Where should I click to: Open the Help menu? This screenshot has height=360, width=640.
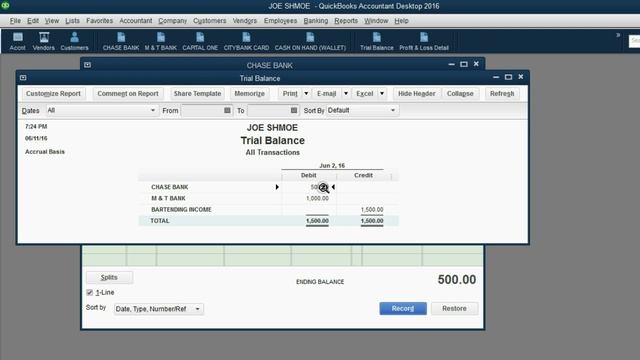(401, 21)
